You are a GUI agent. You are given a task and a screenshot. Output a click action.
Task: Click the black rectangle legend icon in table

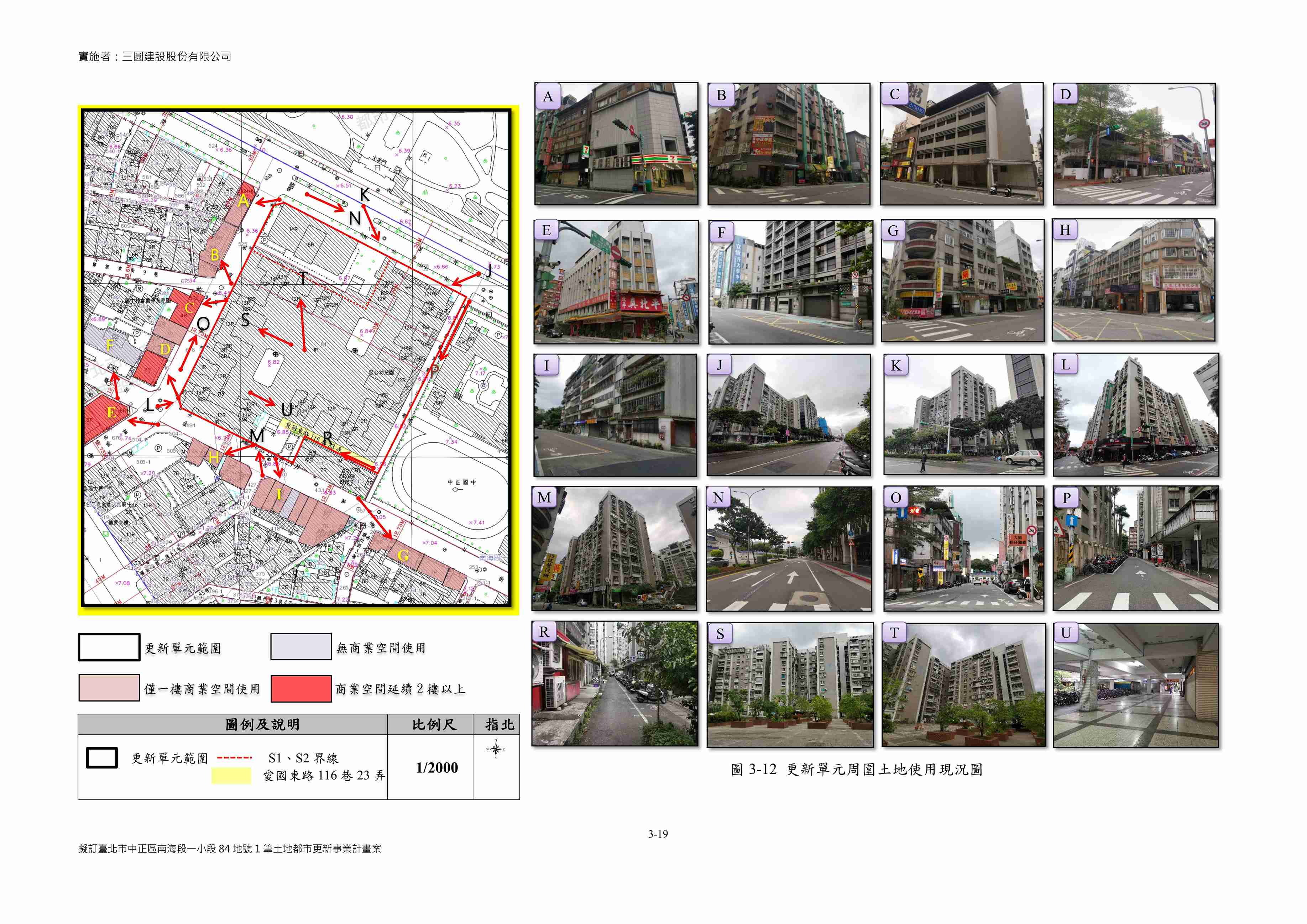coord(102,758)
